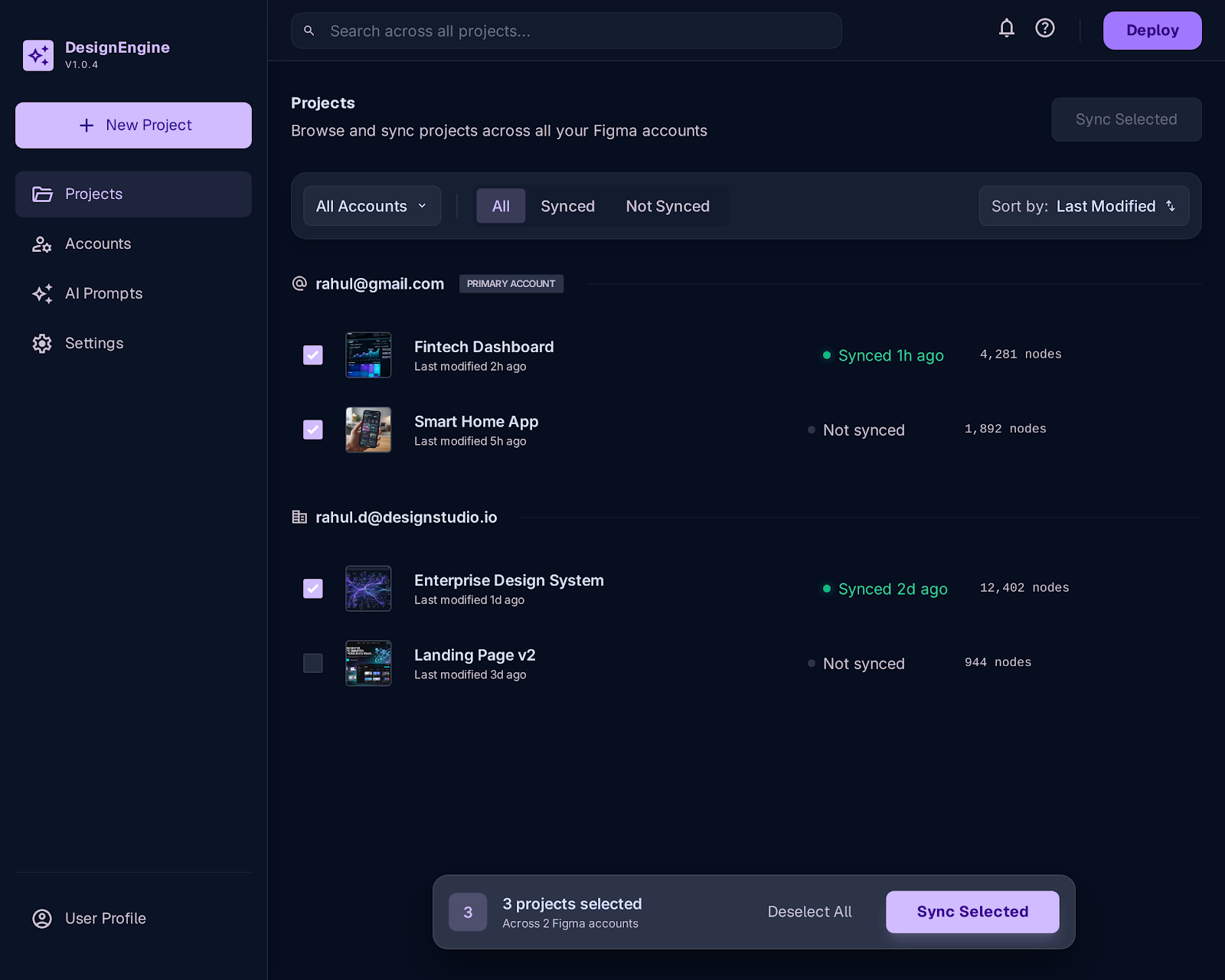Check the Landing Page v2 checkbox
Viewport: 1225px width, 980px height.
point(313,663)
